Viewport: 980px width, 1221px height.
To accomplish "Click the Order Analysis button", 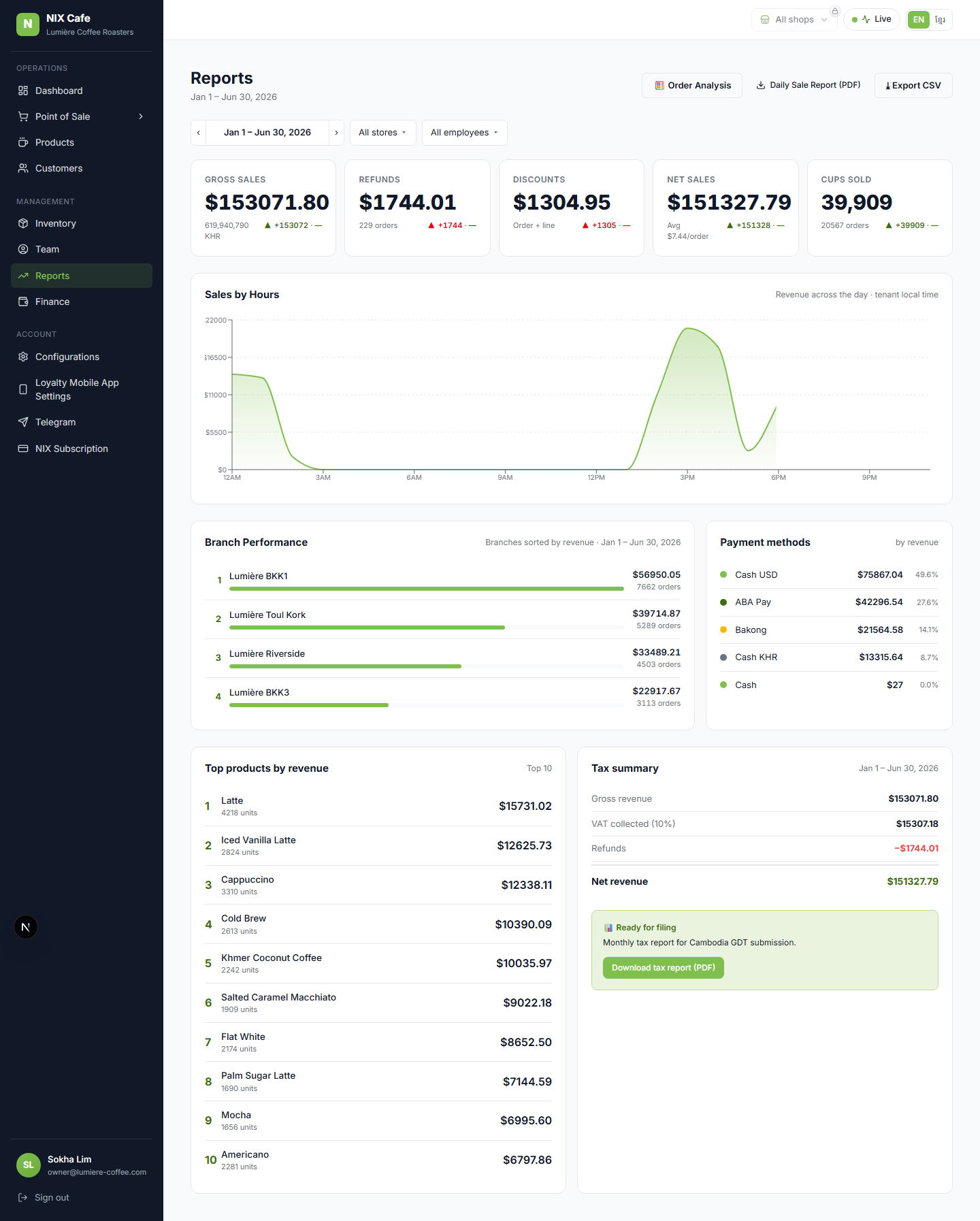I will [x=692, y=85].
